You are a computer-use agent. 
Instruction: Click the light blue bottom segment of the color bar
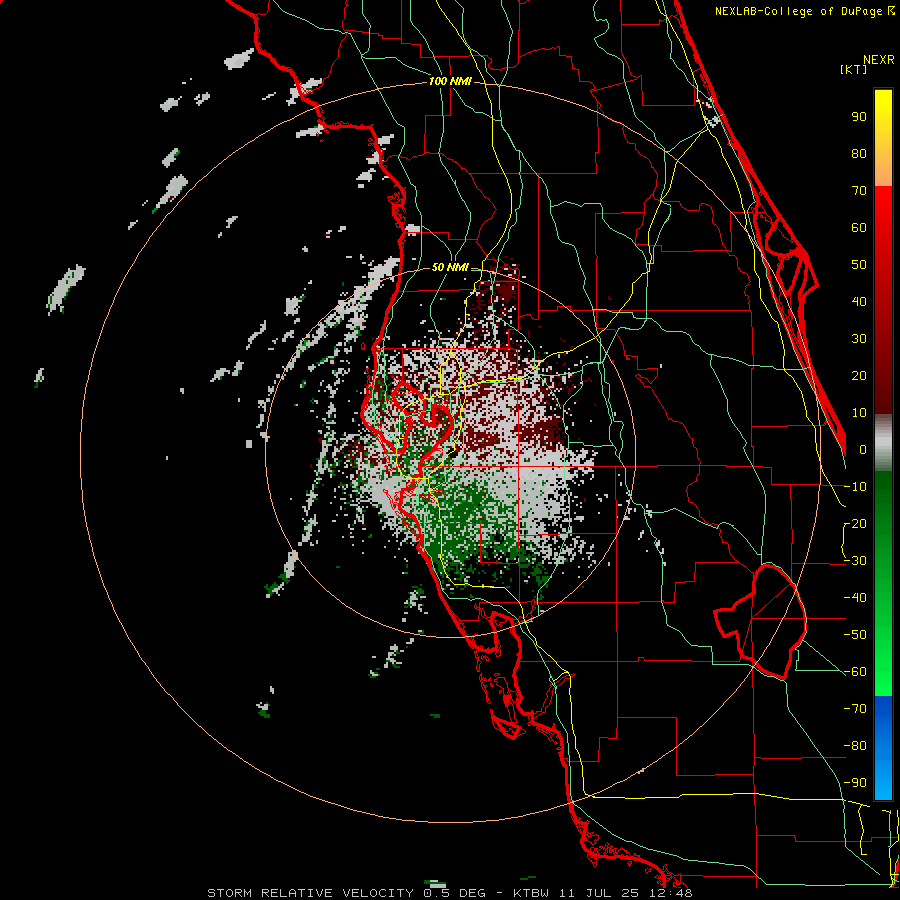coord(883,781)
